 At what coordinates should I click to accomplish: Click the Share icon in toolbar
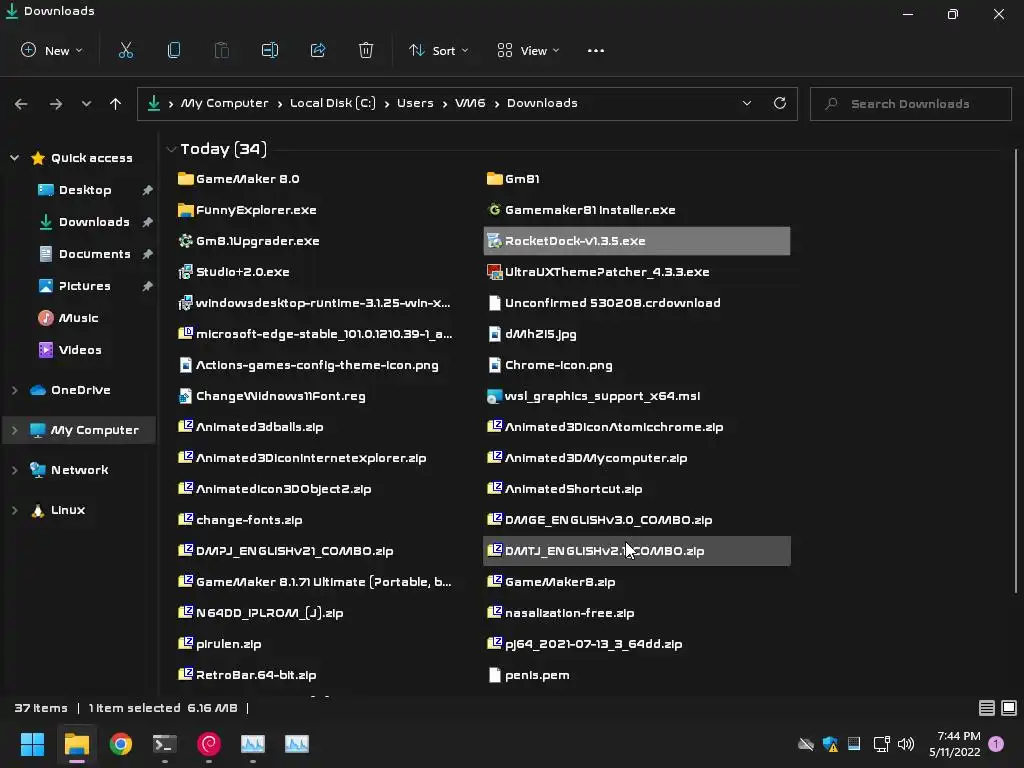click(x=318, y=50)
